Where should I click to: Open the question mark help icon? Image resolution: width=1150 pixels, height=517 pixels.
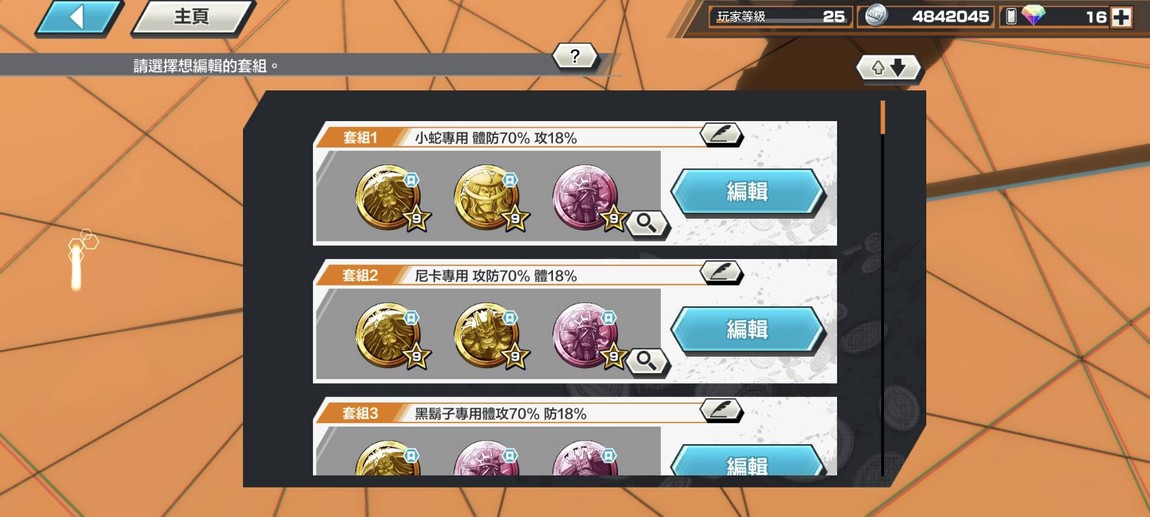tap(575, 56)
